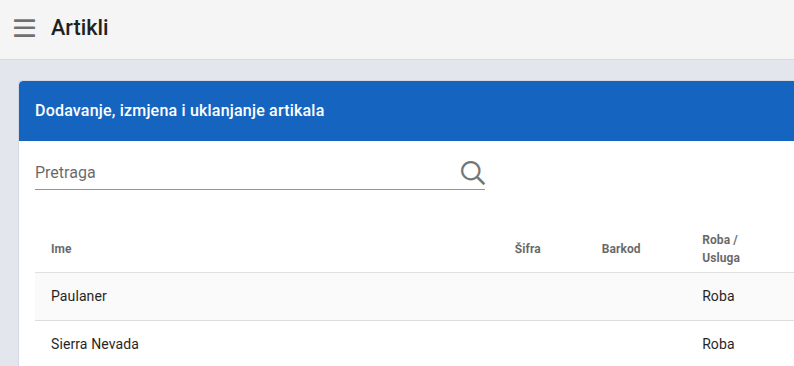Select the Sierra Nevada article row
The image size is (794, 366).
pos(414,344)
